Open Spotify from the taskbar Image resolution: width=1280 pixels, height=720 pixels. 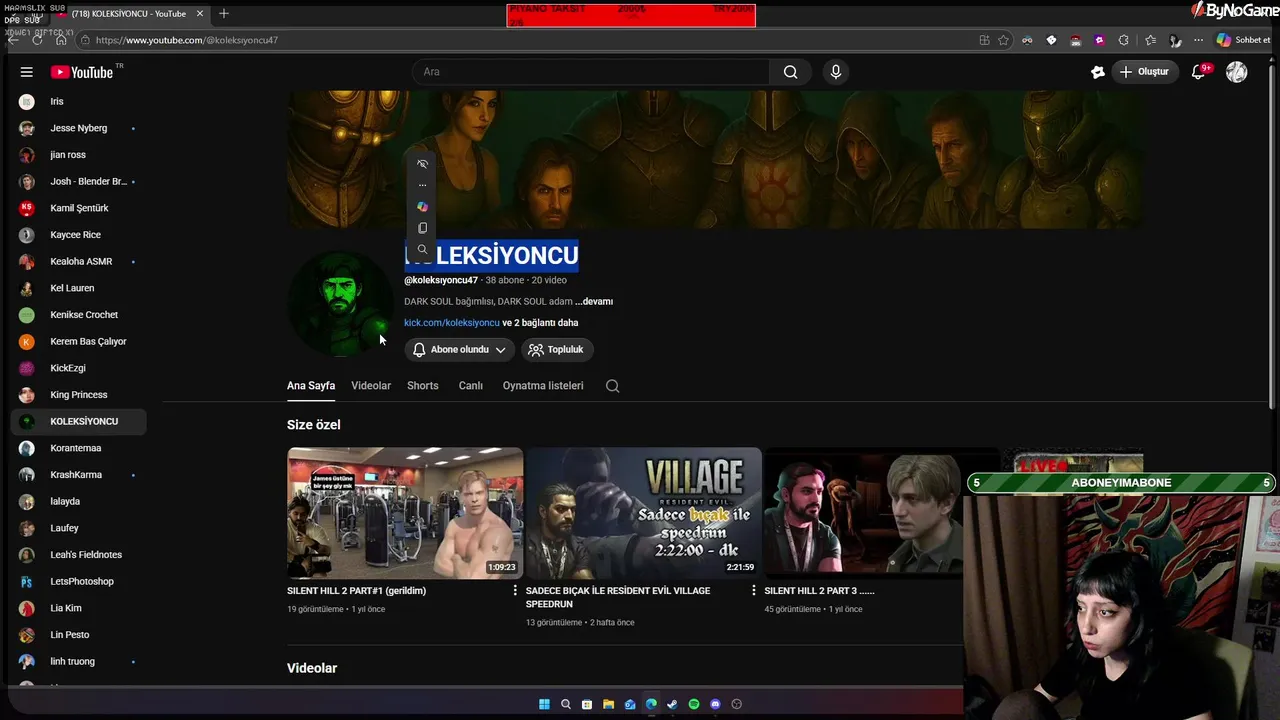[694, 704]
